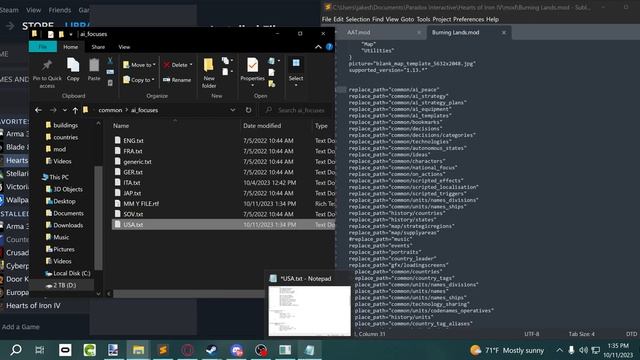Pin selection to Quick access

pos(47,73)
